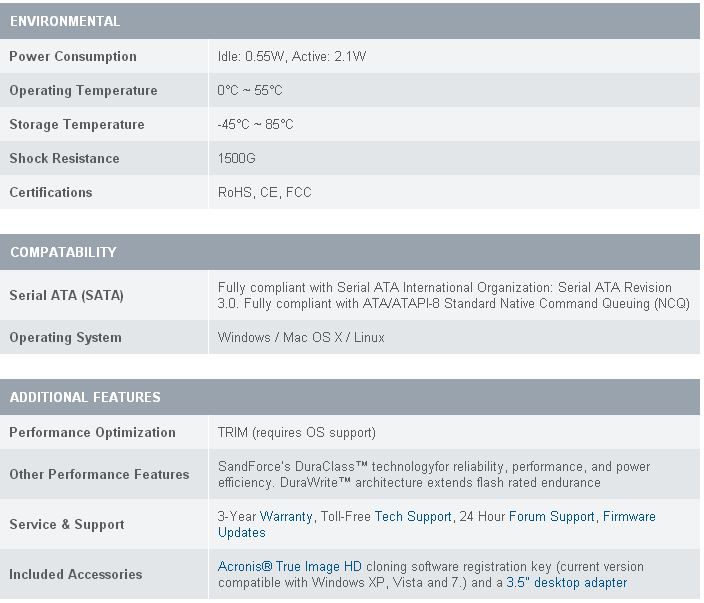
Task: Click the COMPATABILITY section header
Action: pyautogui.click(x=63, y=252)
